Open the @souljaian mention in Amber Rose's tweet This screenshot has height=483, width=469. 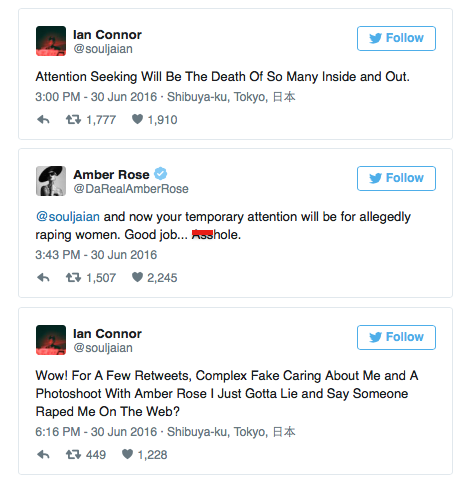tap(68, 217)
